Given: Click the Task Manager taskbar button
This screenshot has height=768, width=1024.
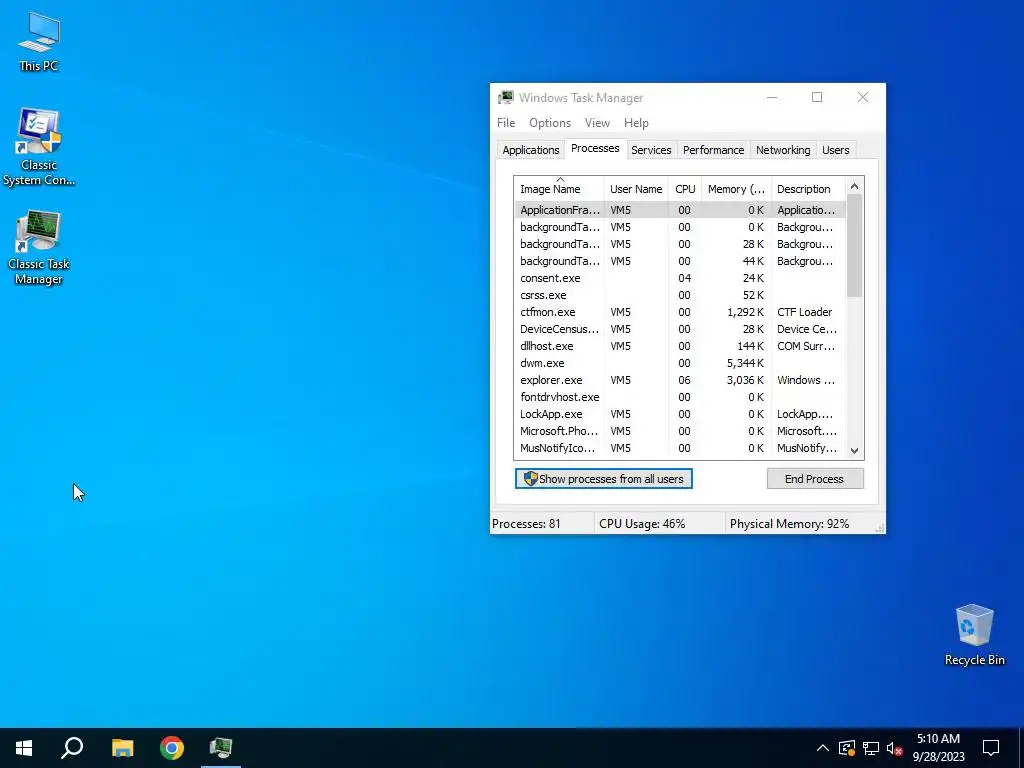Looking at the screenshot, I should click(x=221, y=748).
